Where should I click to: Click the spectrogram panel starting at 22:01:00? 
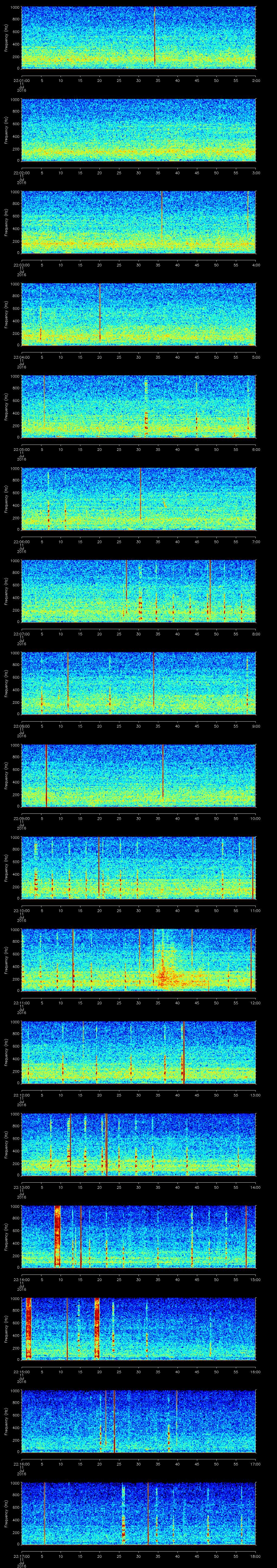click(139, 38)
